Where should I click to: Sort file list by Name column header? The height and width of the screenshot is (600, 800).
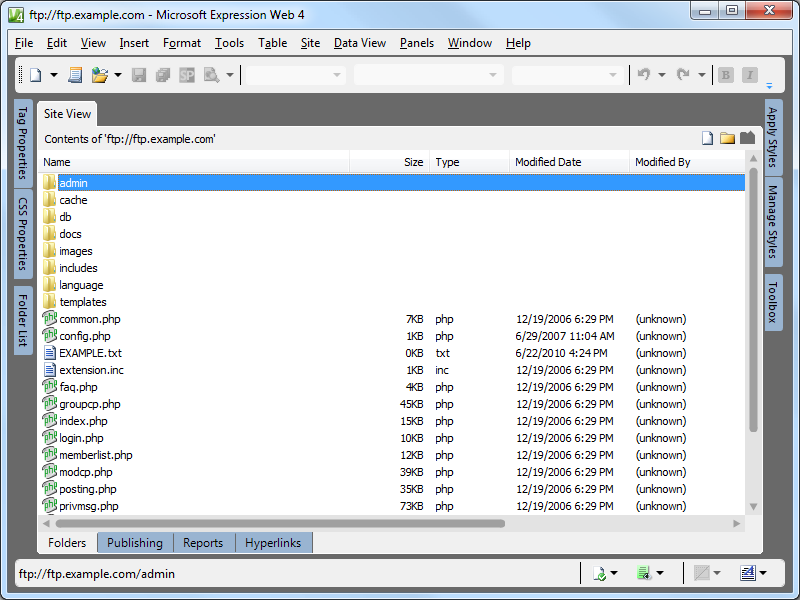point(194,162)
